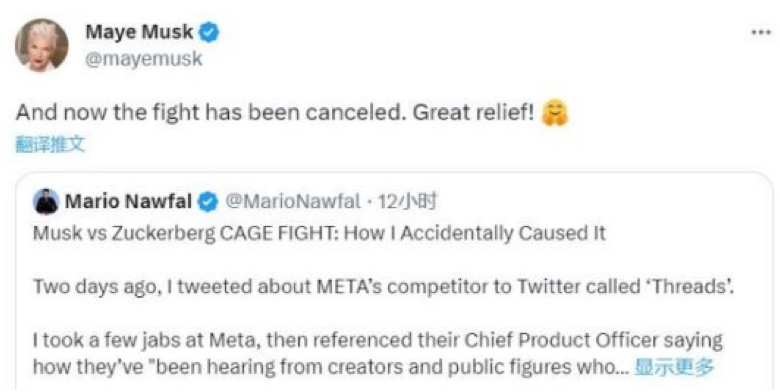The height and width of the screenshot is (392, 780).
Task: Click Maye Musk's blue verified badge
Action: [209, 33]
